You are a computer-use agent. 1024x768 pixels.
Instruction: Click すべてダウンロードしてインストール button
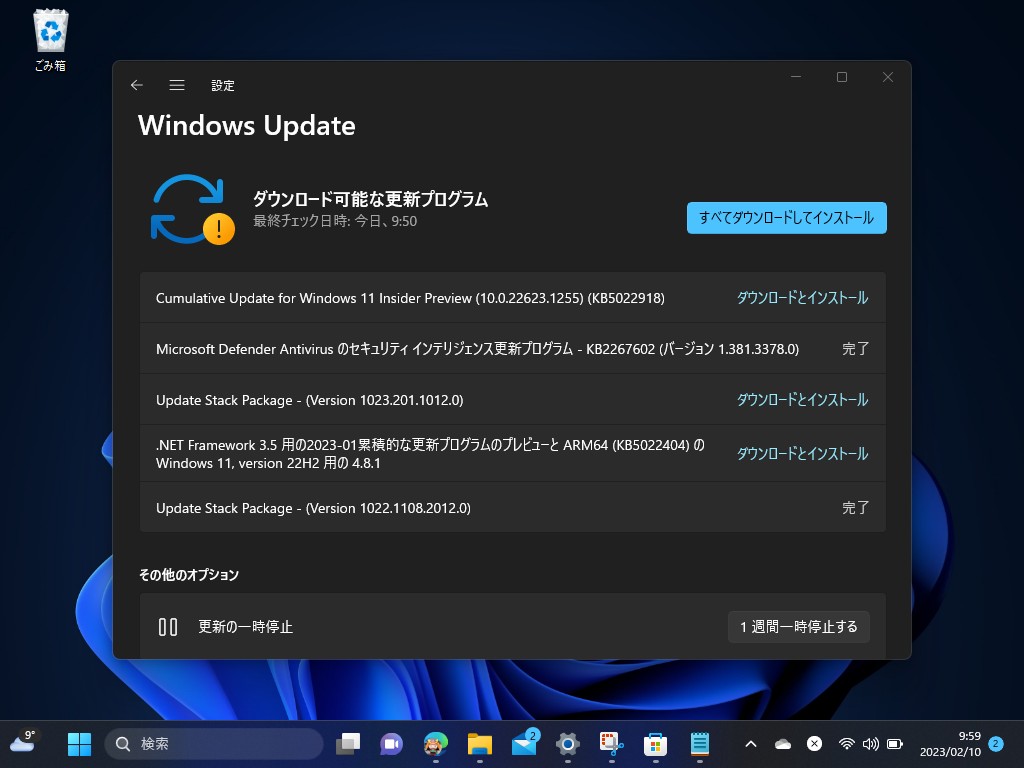(x=786, y=217)
